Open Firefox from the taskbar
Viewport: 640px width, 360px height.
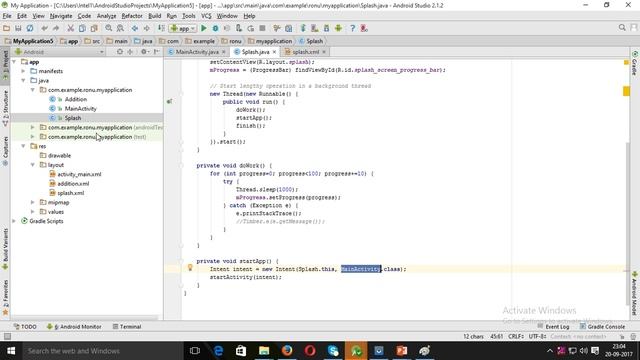pyautogui.click(x=287, y=351)
